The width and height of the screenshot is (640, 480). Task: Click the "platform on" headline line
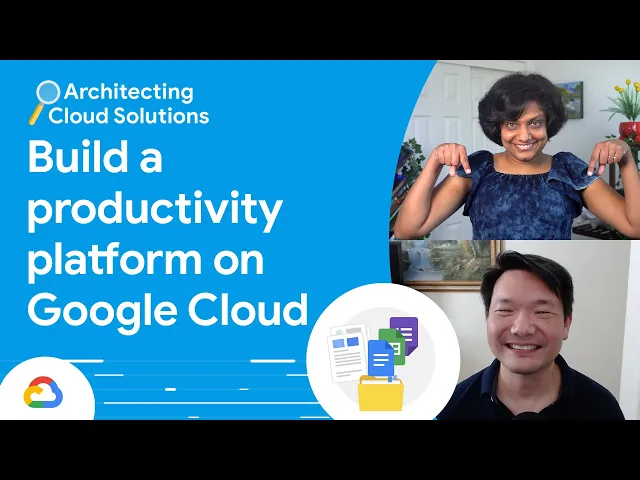click(x=145, y=261)
